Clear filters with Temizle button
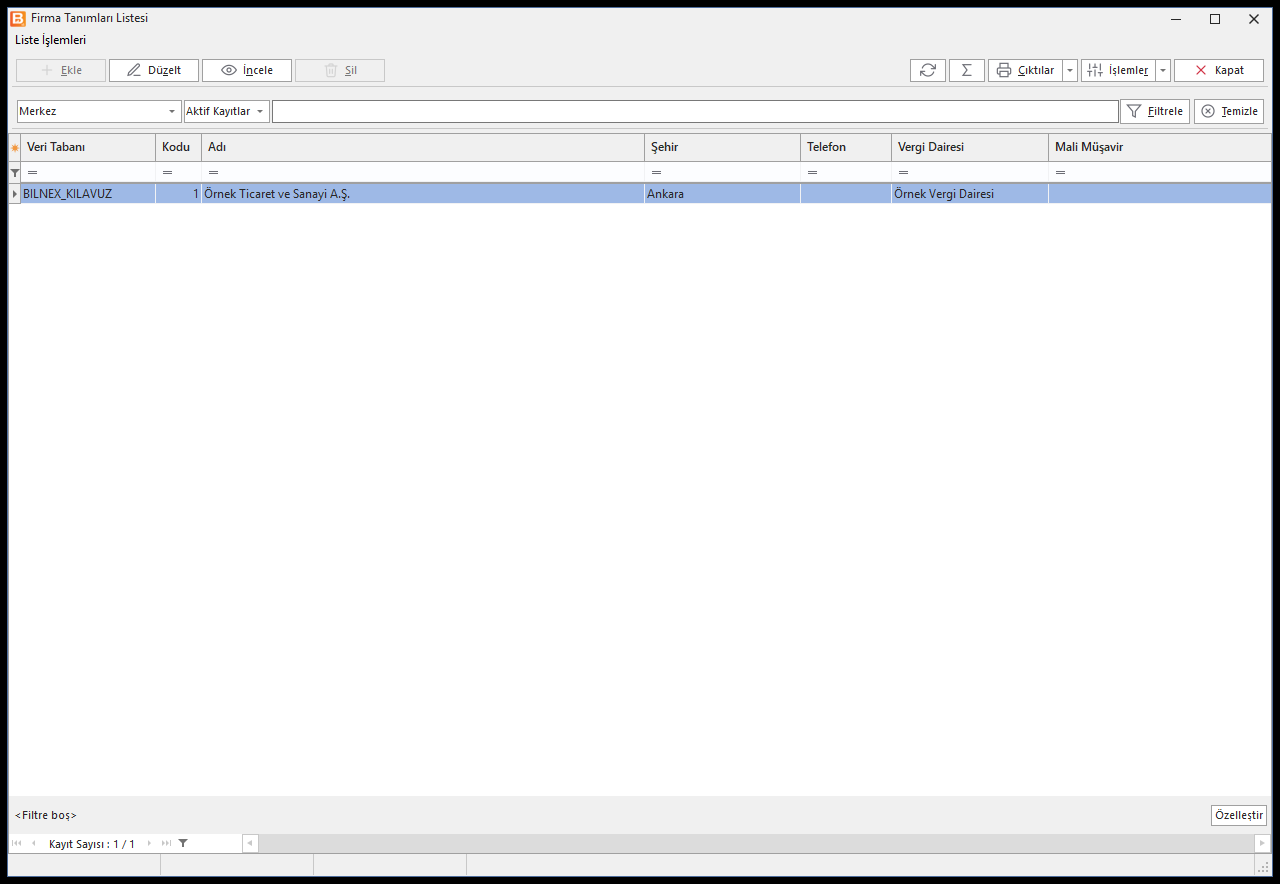Screen dimensions: 1280x884 (x=1229, y=111)
